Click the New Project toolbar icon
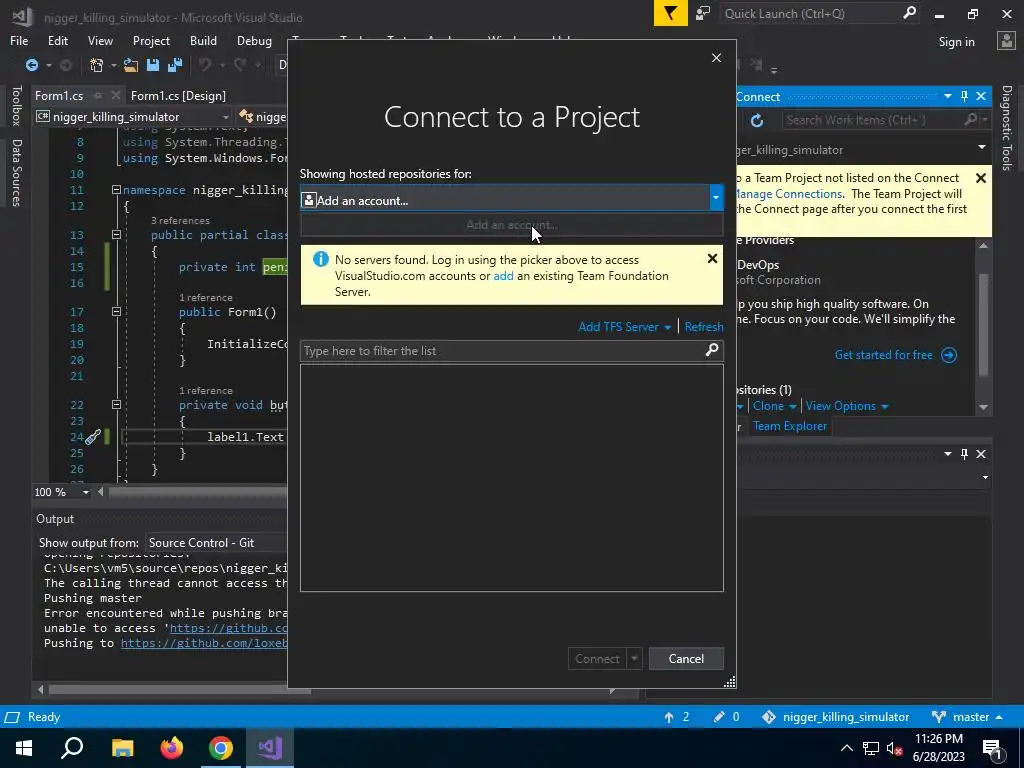 (x=97, y=65)
